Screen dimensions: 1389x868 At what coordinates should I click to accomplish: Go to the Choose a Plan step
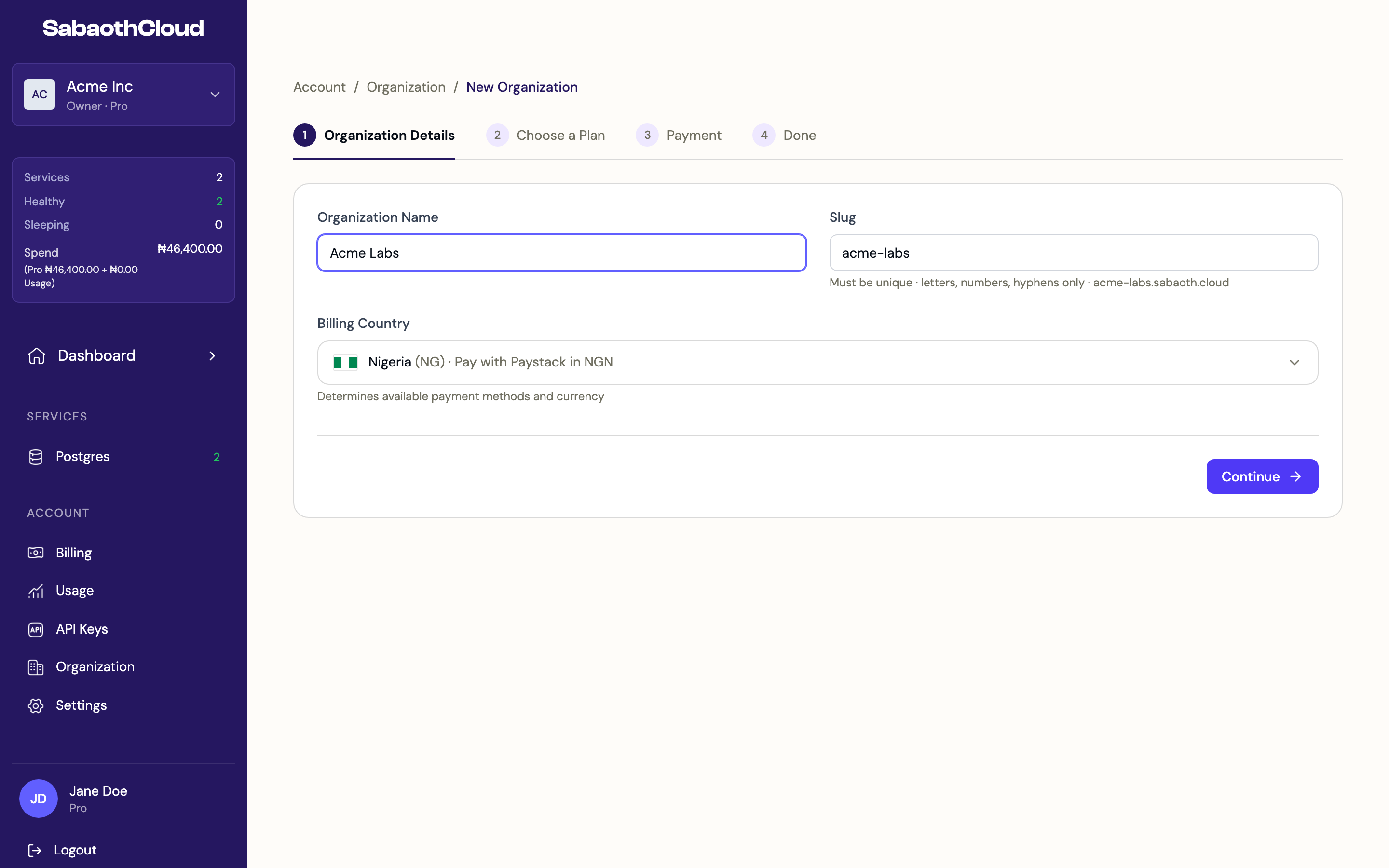click(545, 135)
